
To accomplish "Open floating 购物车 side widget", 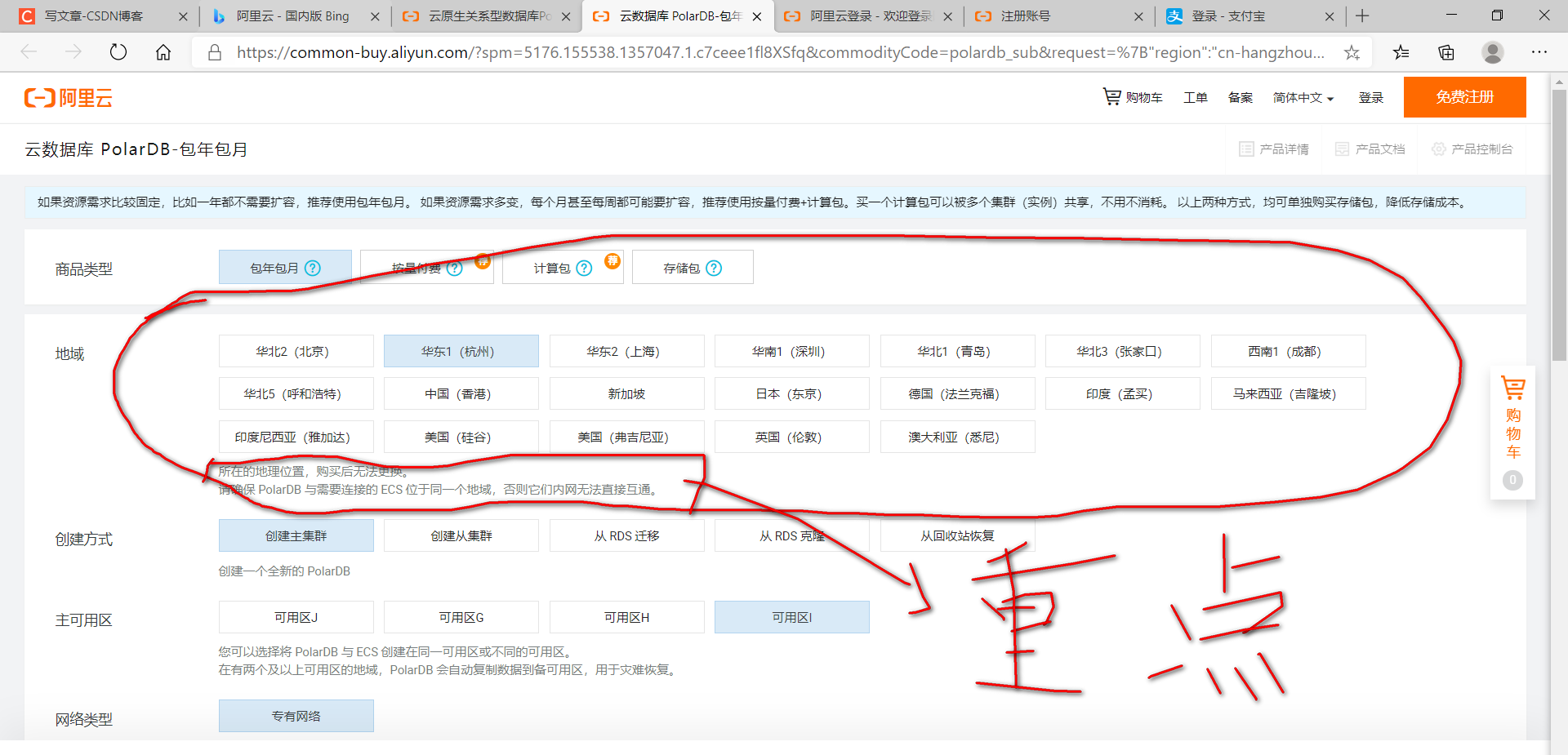I will coord(1512,433).
